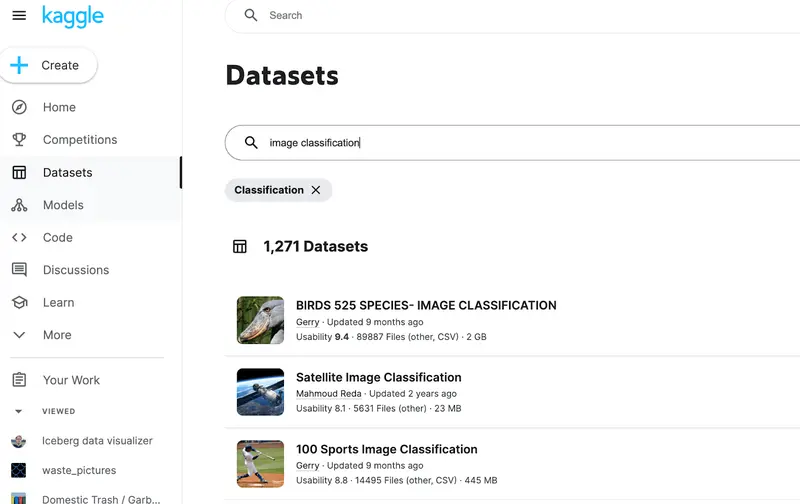Collapse the VIEWED section arrow
This screenshot has height=504, width=800.
18,411
